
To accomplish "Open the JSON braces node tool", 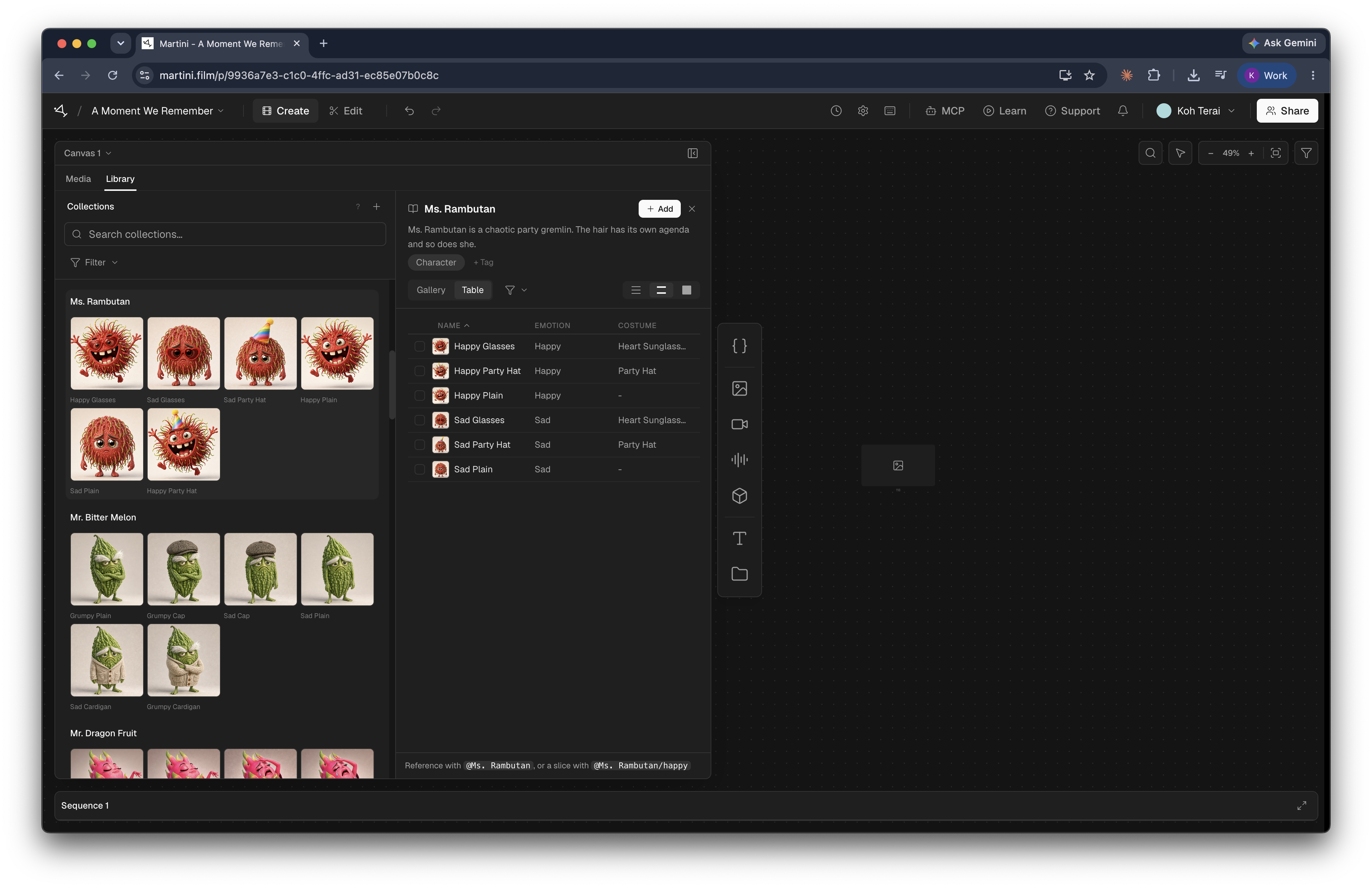I will click(739, 346).
